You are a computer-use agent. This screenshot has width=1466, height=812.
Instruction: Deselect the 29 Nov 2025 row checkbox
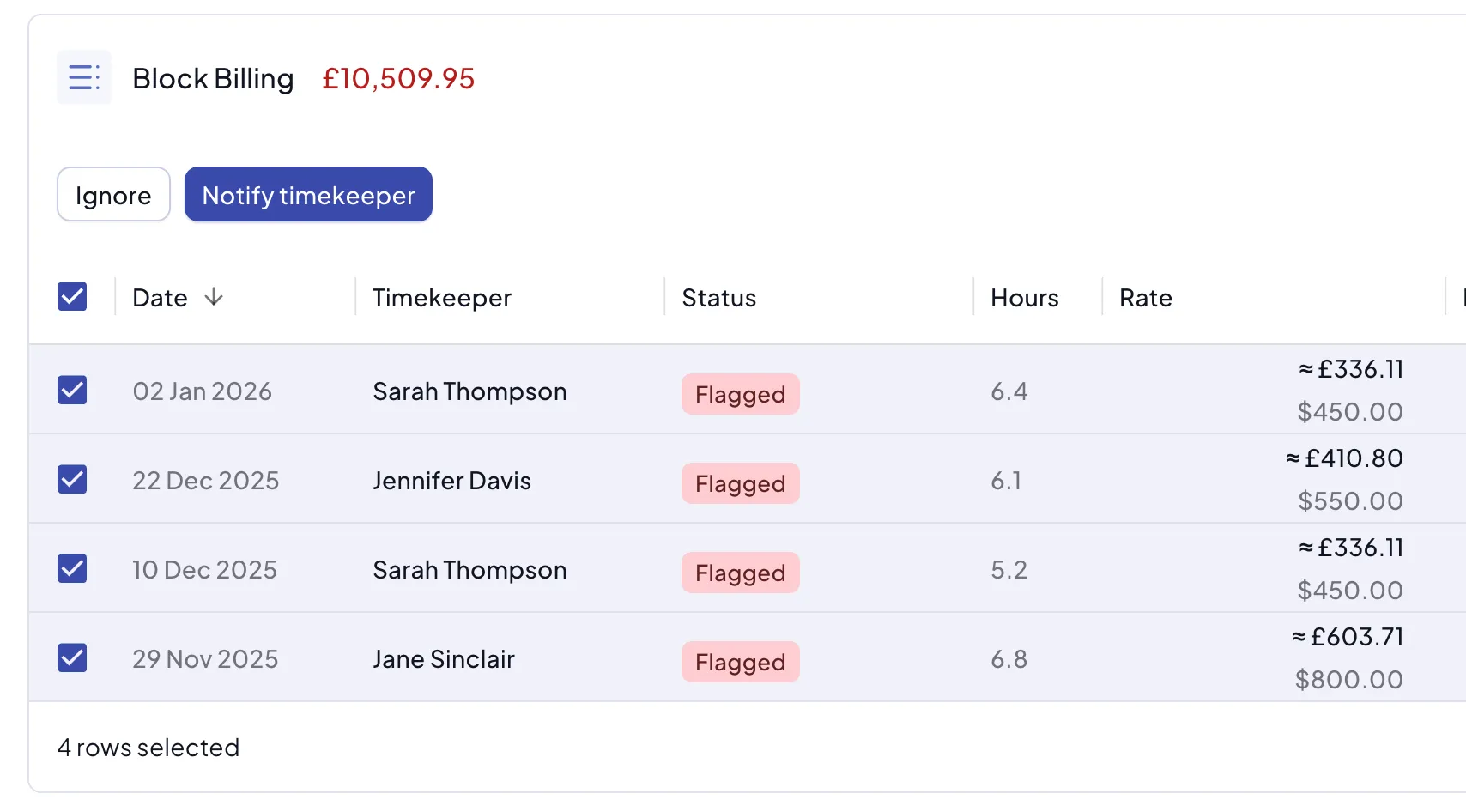72,658
